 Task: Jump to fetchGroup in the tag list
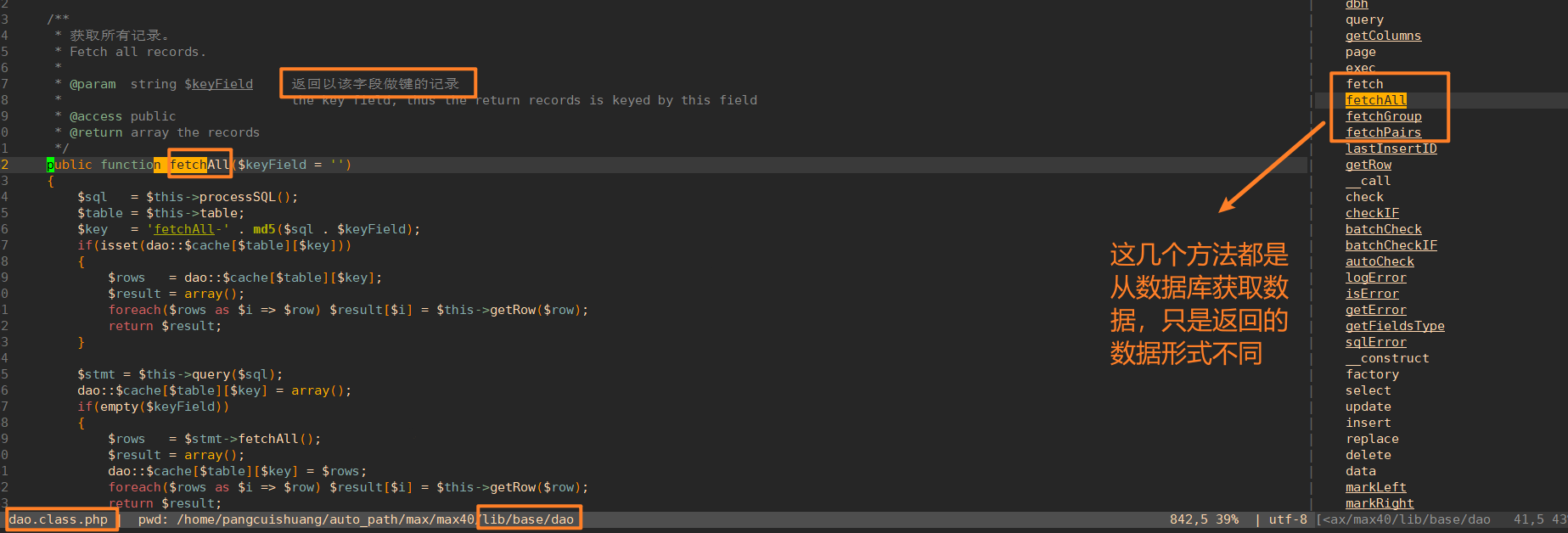[1383, 116]
